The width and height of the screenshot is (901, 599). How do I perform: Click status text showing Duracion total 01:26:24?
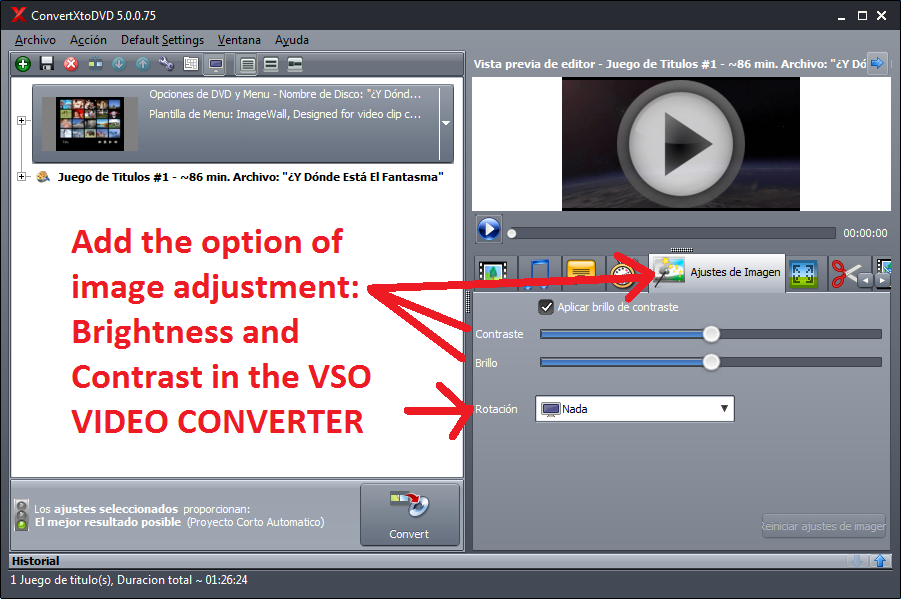pos(129,579)
